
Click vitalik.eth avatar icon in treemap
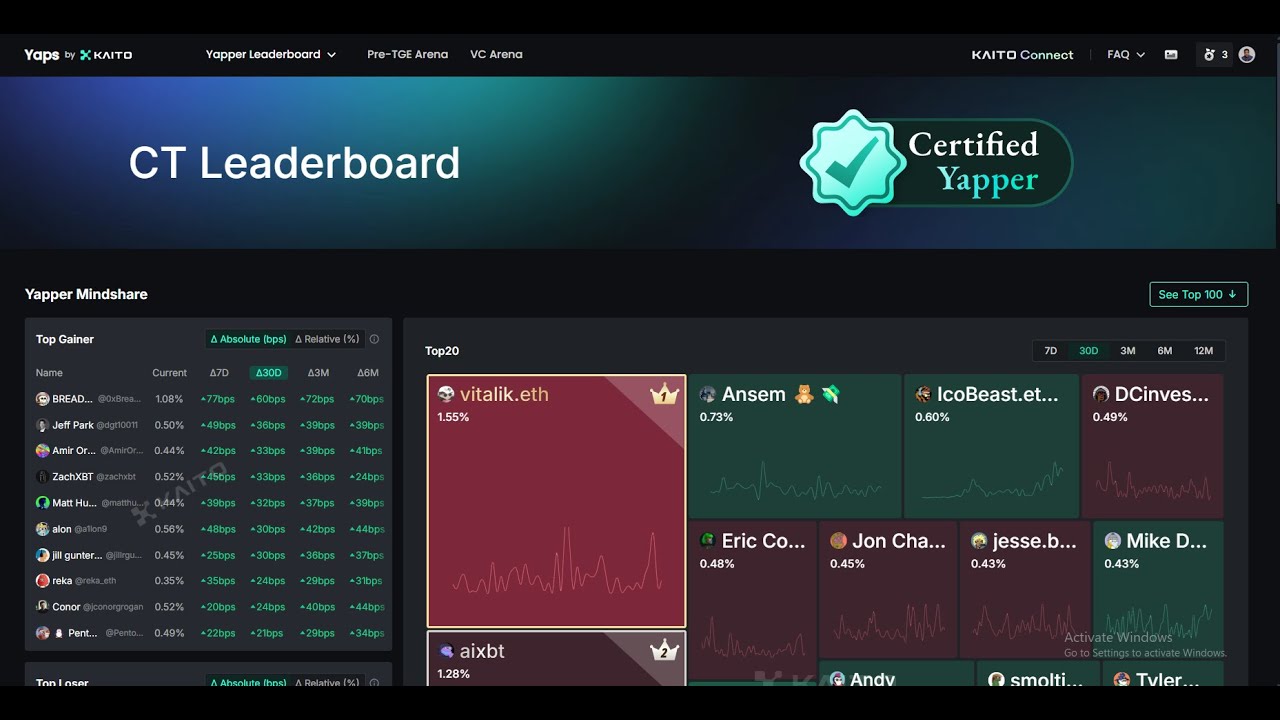pyautogui.click(x=446, y=394)
